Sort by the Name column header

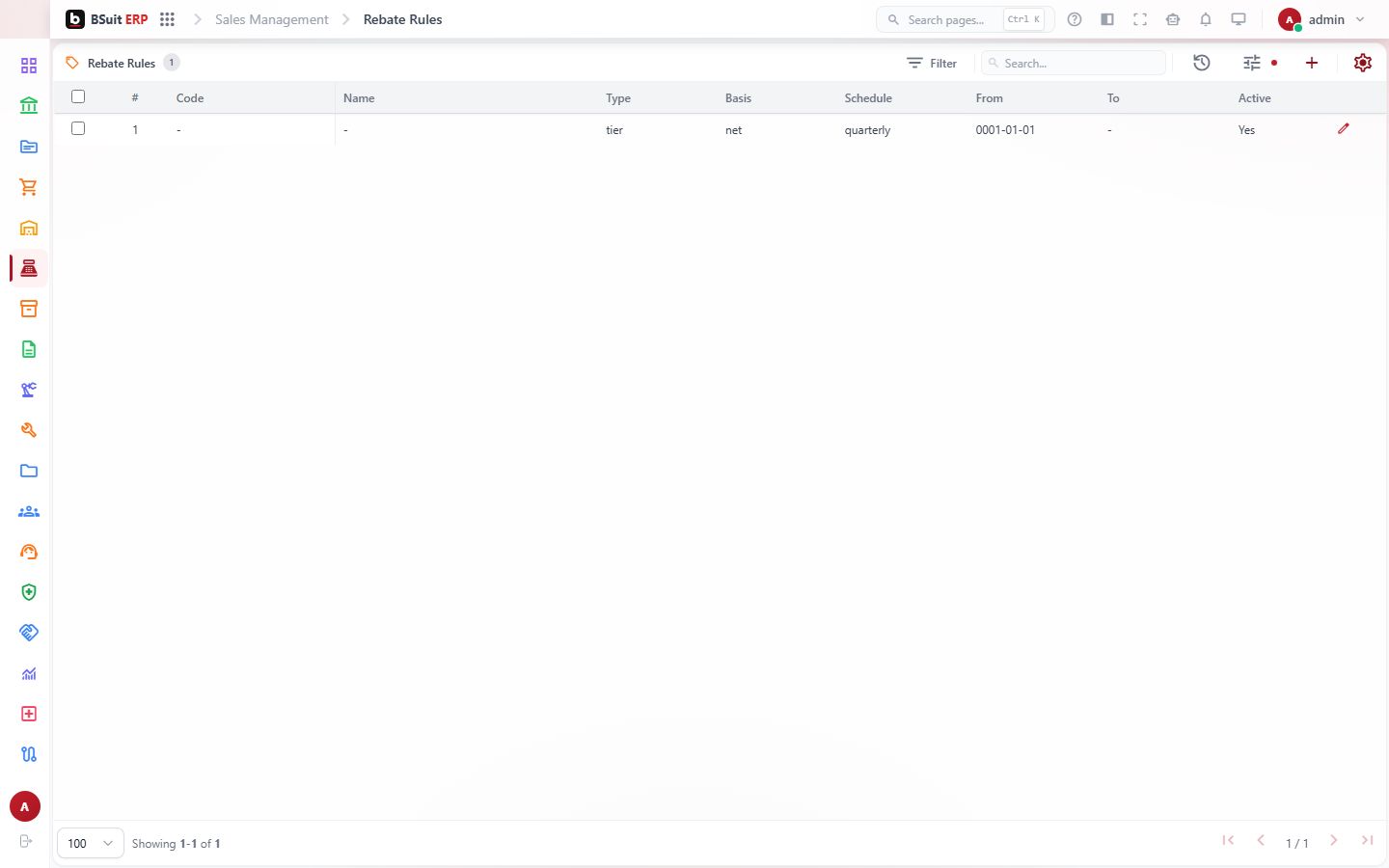coord(359,98)
